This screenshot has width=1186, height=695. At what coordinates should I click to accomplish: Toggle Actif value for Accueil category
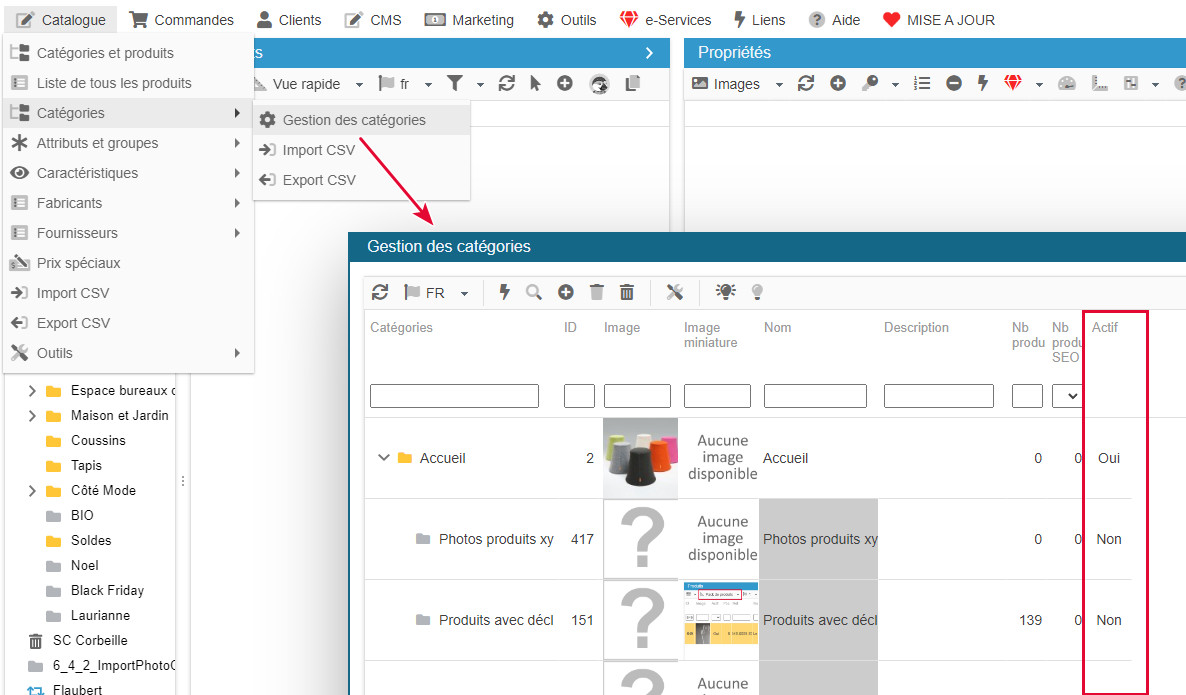(x=1108, y=458)
